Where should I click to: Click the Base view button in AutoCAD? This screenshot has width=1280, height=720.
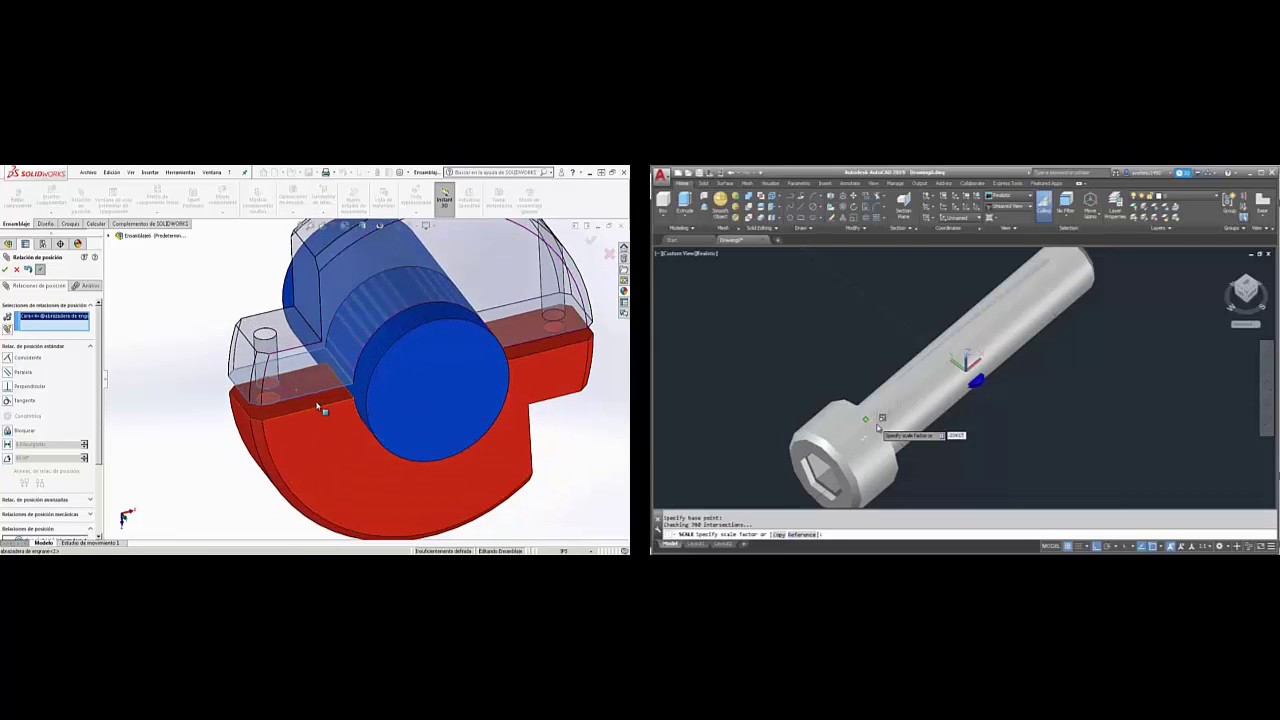coord(1262,202)
